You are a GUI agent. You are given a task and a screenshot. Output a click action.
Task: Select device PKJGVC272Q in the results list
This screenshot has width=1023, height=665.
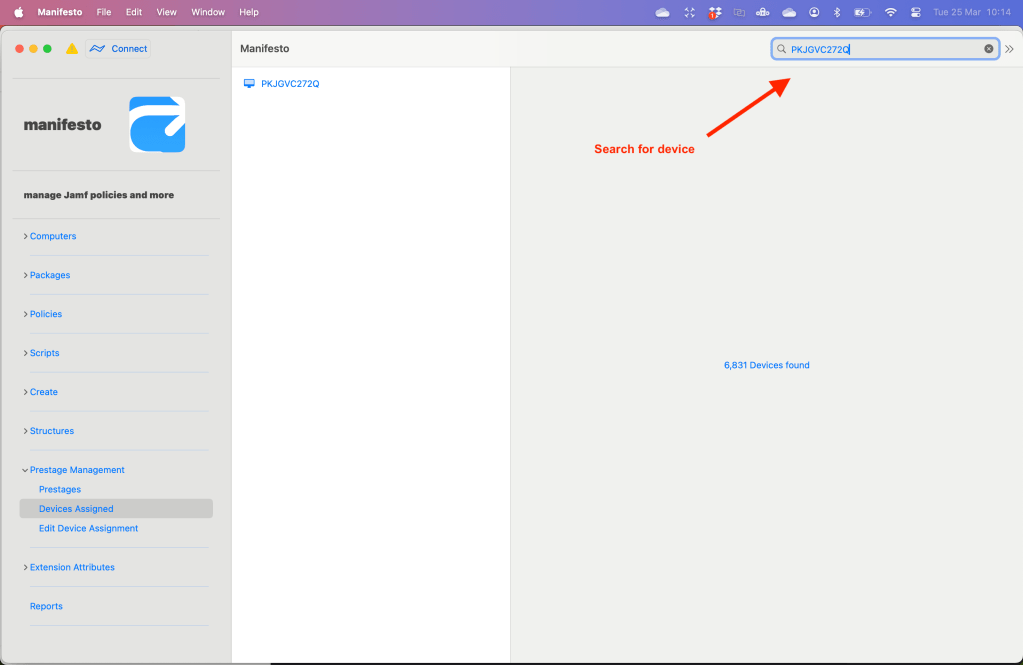pos(290,84)
